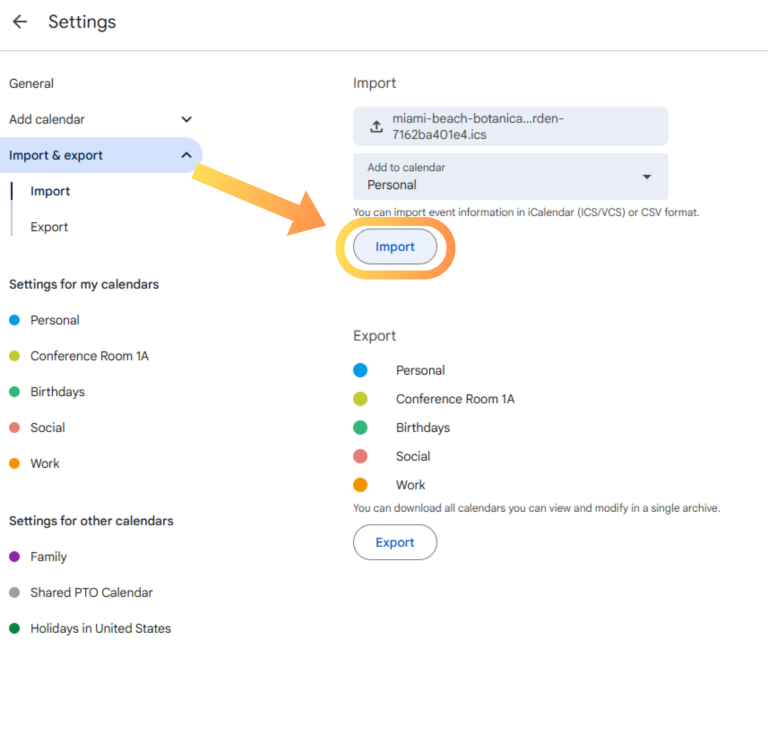This screenshot has width=768, height=735.
Task: Open Birthdays calendar settings in sidebar
Action: pos(57,392)
